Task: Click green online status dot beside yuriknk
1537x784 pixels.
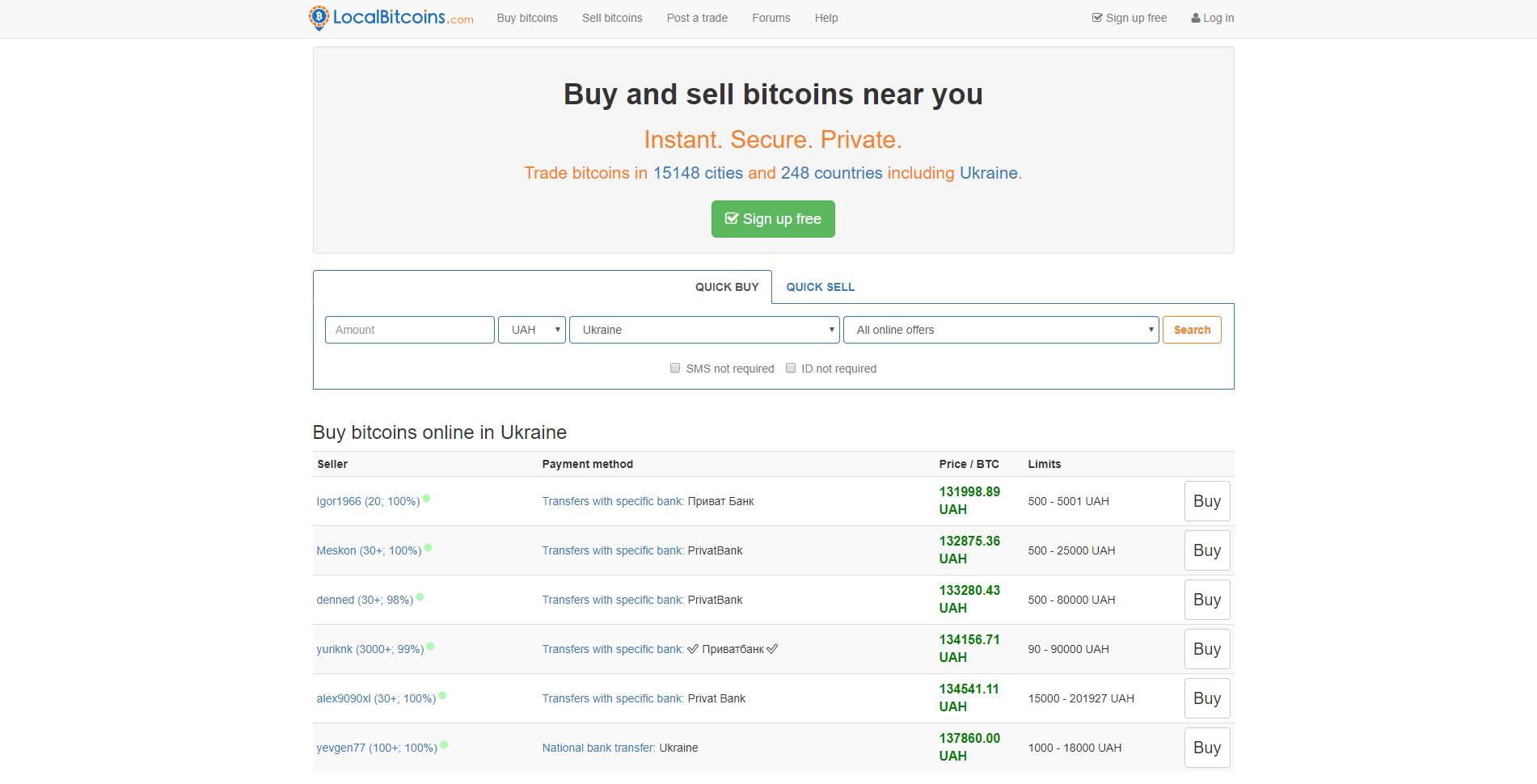Action: [x=431, y=647]
